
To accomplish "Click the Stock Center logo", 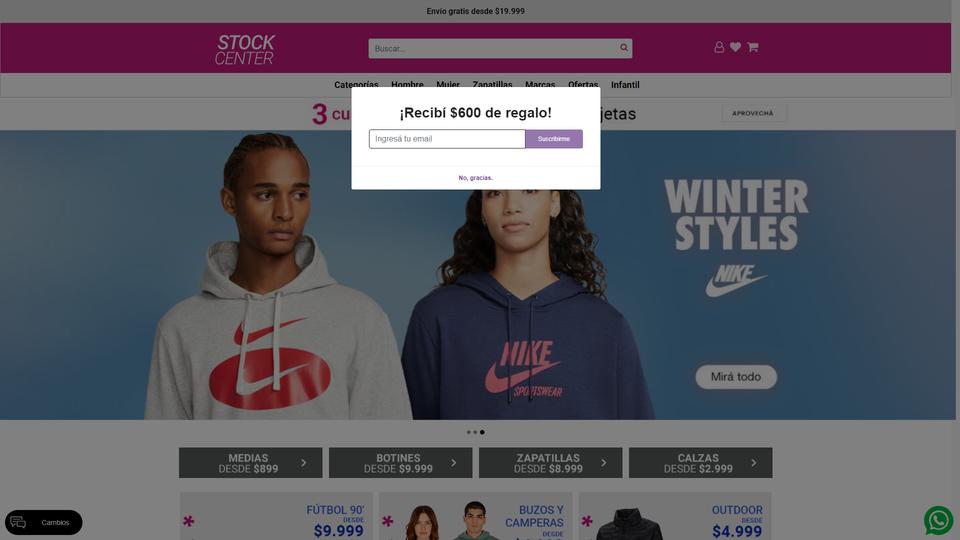I will pos(245,50).
